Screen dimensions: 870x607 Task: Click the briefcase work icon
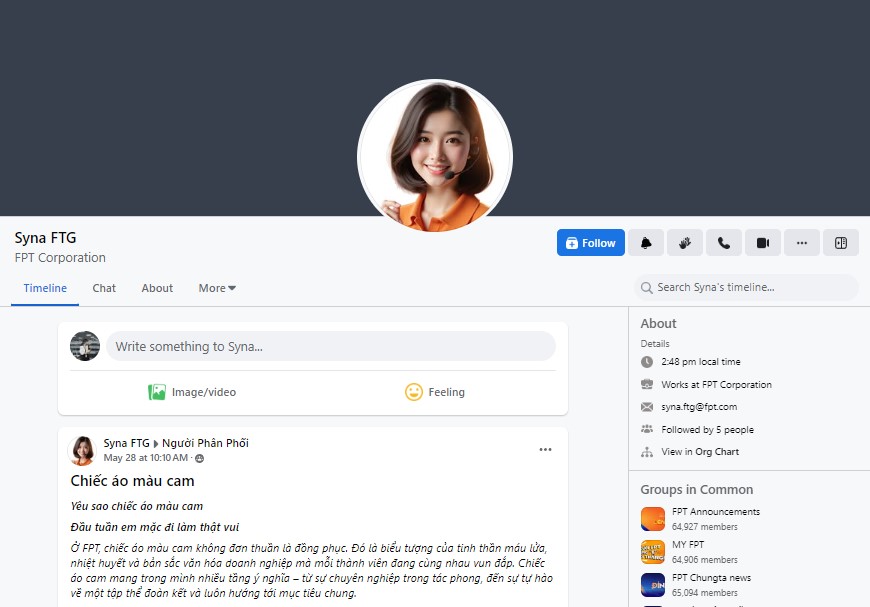coord(647,384)
